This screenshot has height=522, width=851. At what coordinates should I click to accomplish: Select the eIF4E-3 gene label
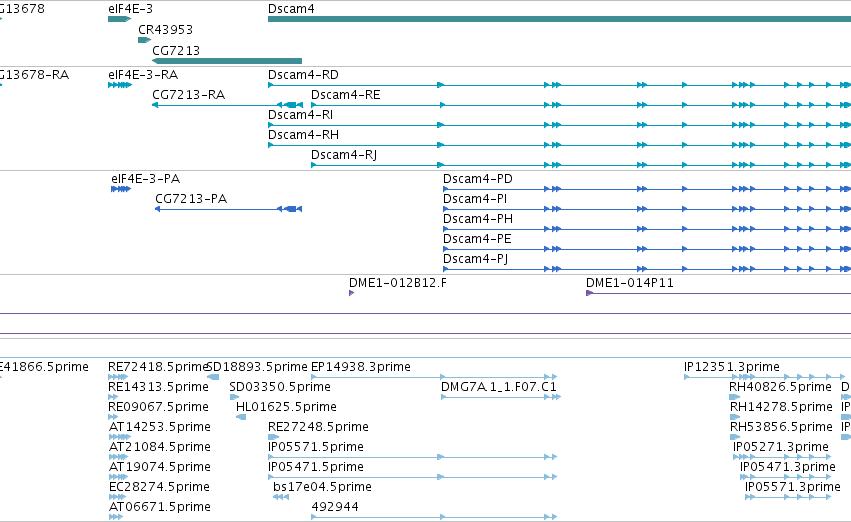[x=130, y=9]
